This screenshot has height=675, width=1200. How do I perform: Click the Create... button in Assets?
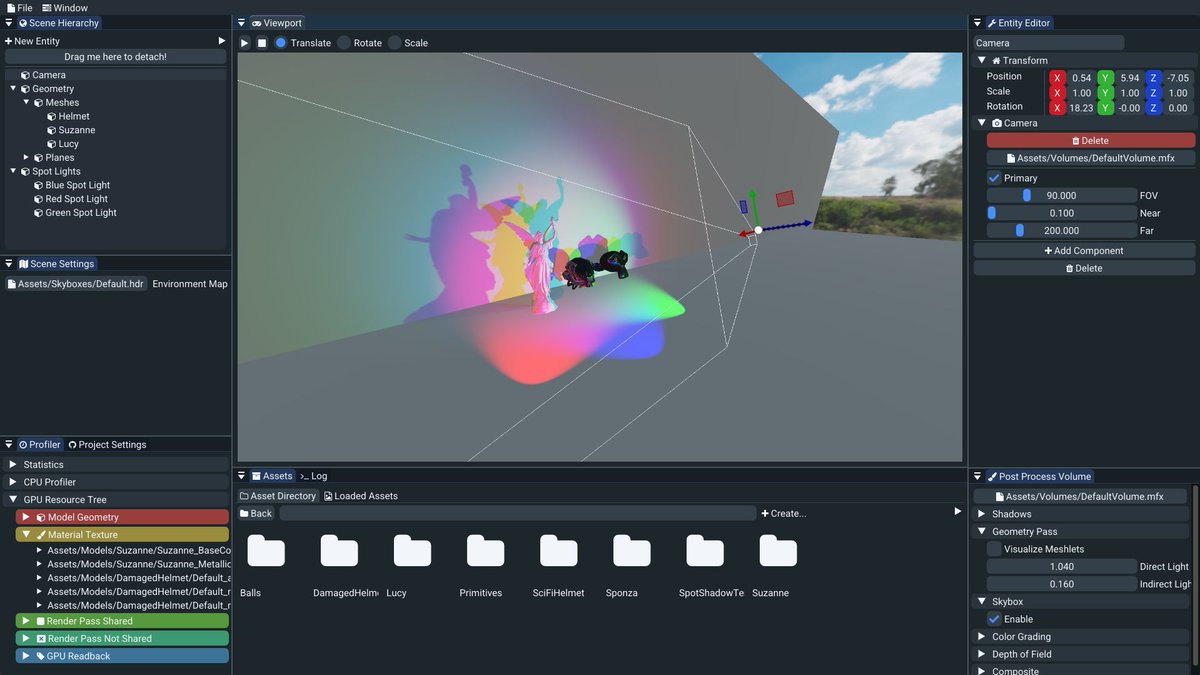coord(783,513)
